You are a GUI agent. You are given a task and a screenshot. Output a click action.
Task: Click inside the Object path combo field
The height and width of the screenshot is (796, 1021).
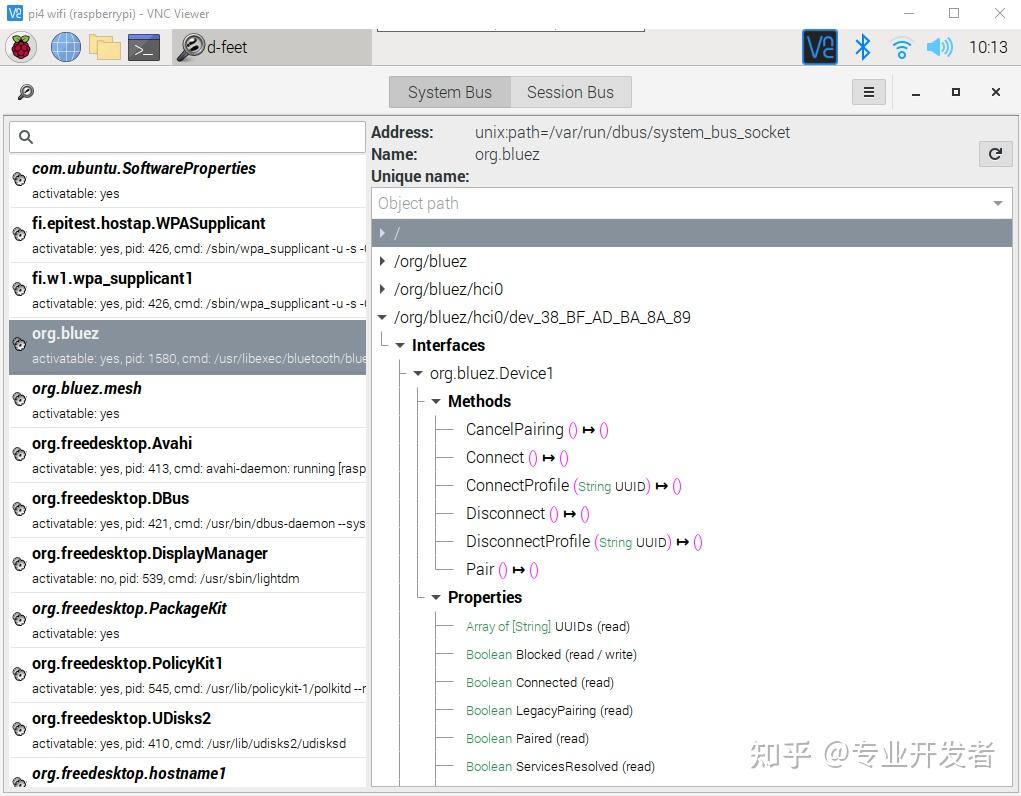click(x=692, y=203)
